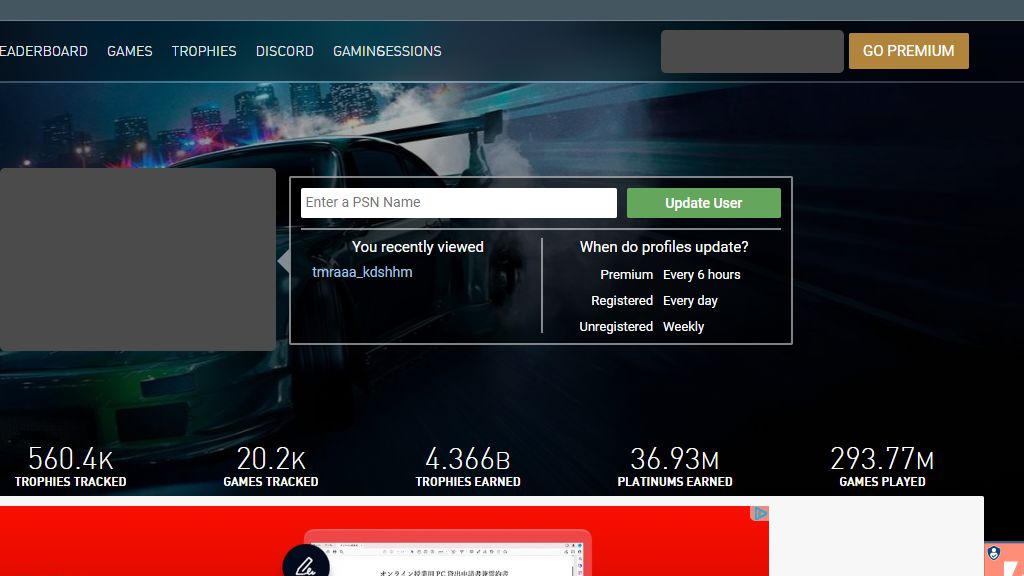1024x576 pixels.
Task: Click the grey box beside Go Premium
Action: pos(752,51)
